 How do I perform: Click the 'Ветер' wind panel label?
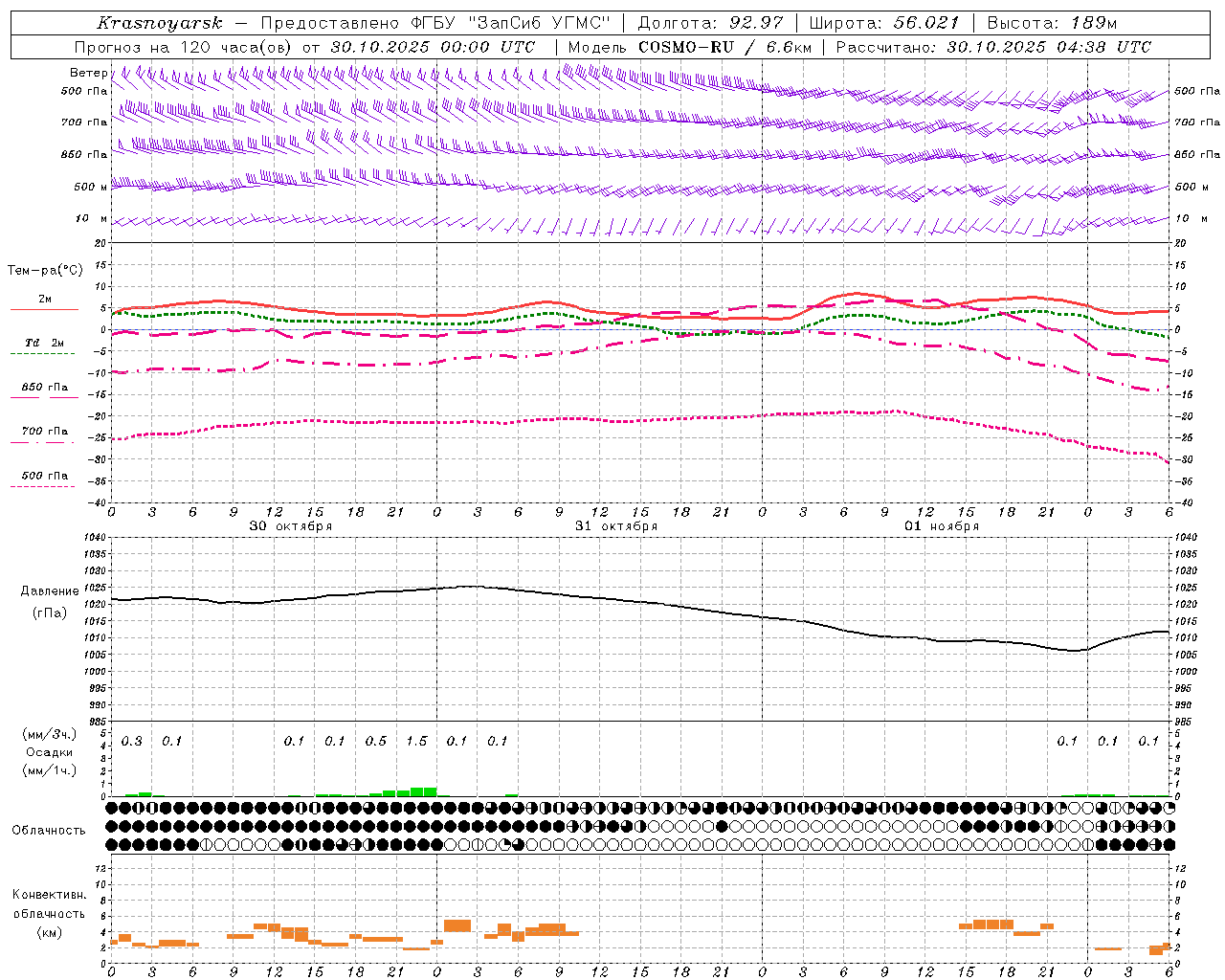tap(88, 73)
